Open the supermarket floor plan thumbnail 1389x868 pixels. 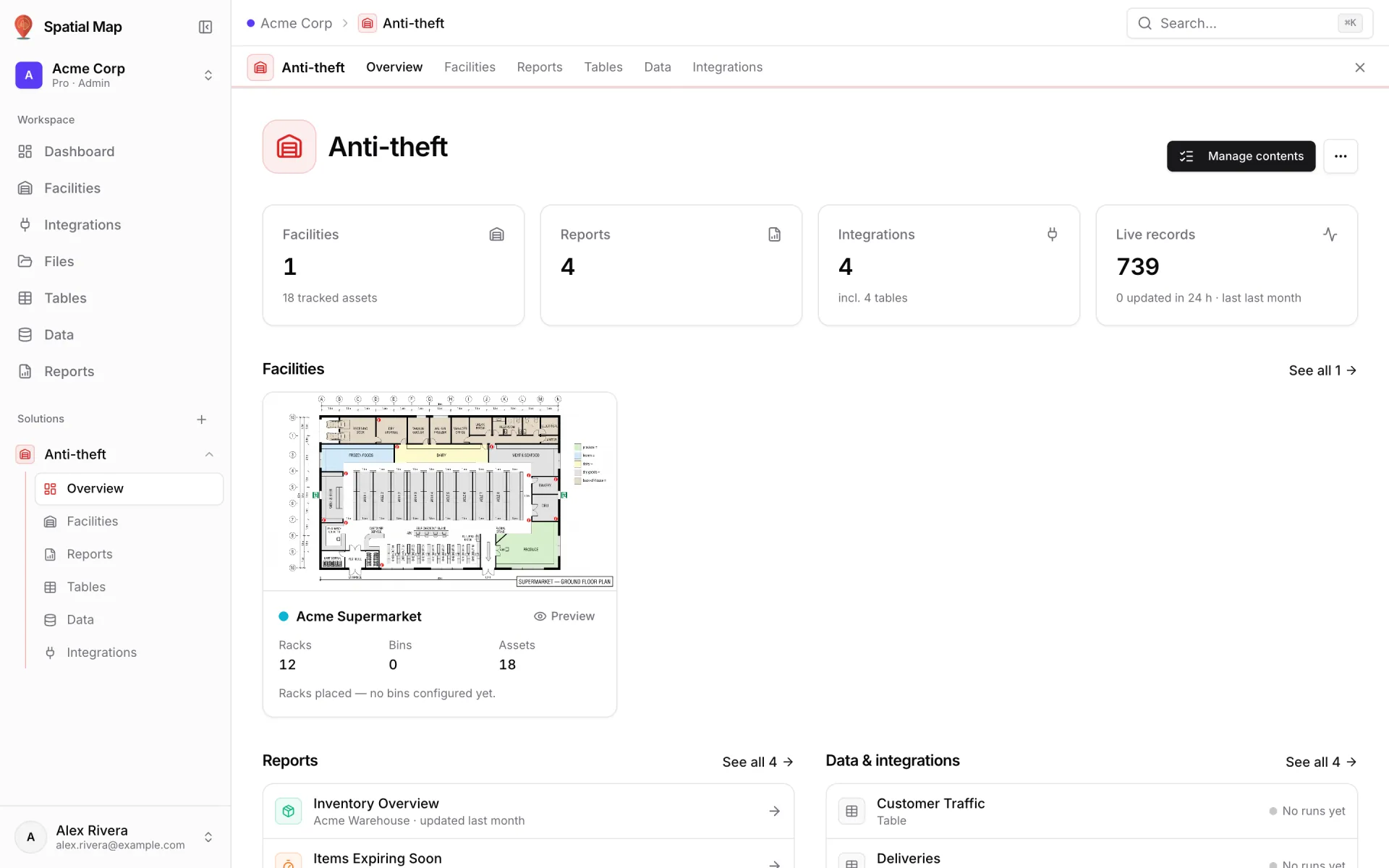(x=440, y=492)
